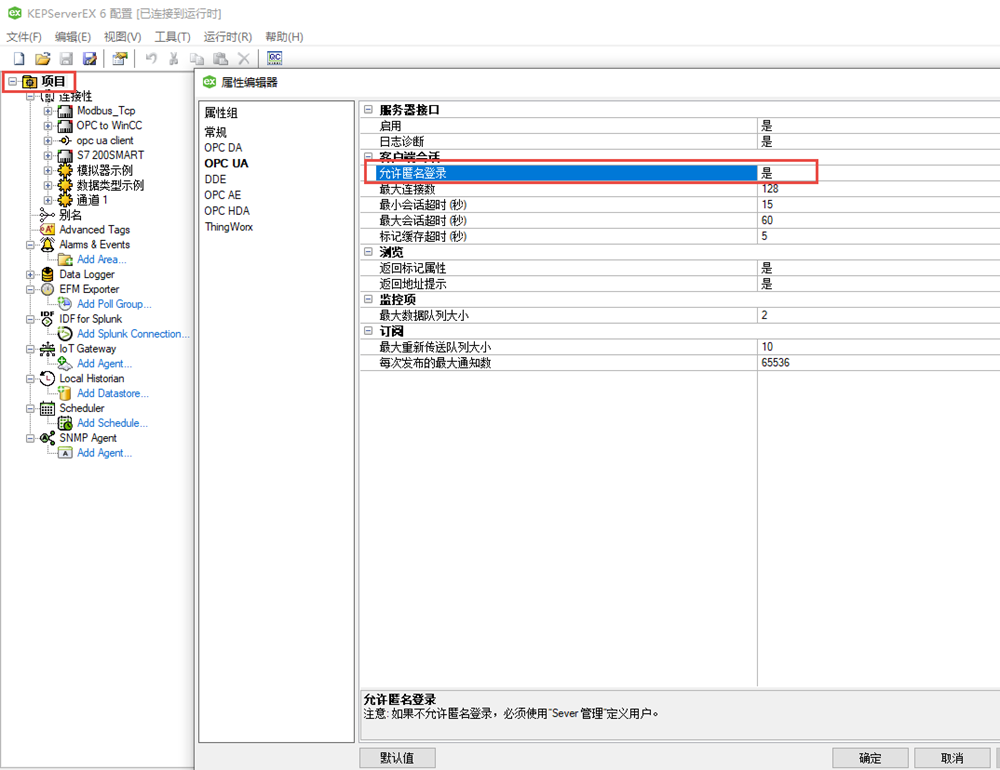Screen dimensions: 1000x770
Task: Toggle the 启用 value field
Action: point(879,126)
